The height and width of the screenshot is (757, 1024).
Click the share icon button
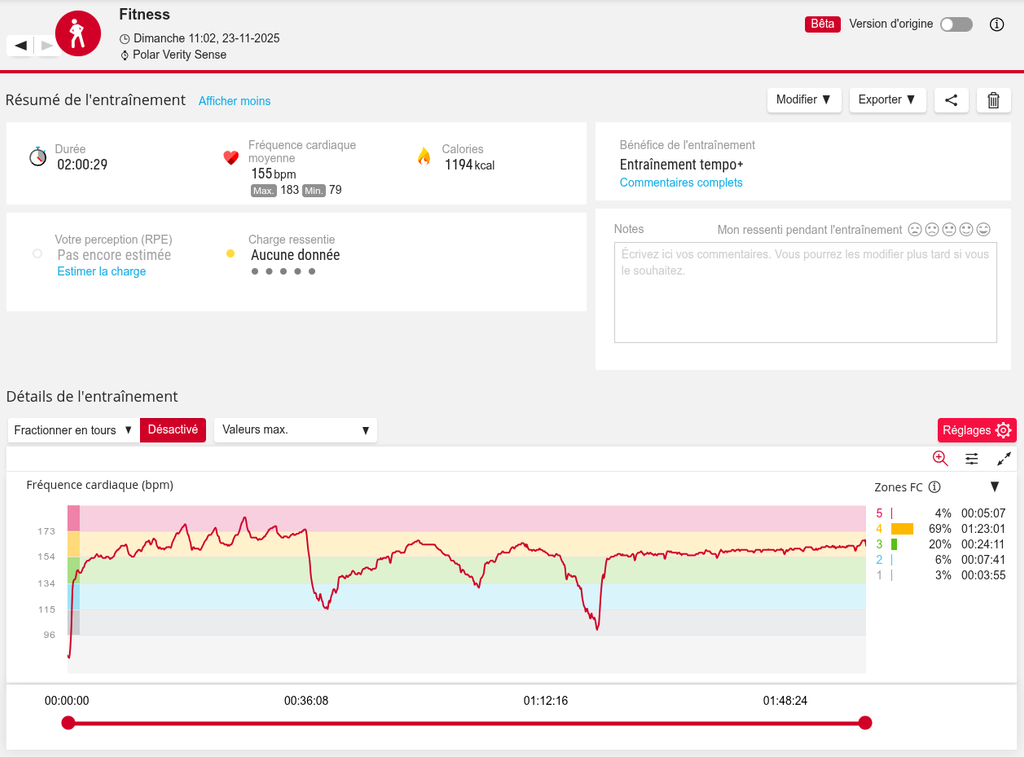pos(951,100)
